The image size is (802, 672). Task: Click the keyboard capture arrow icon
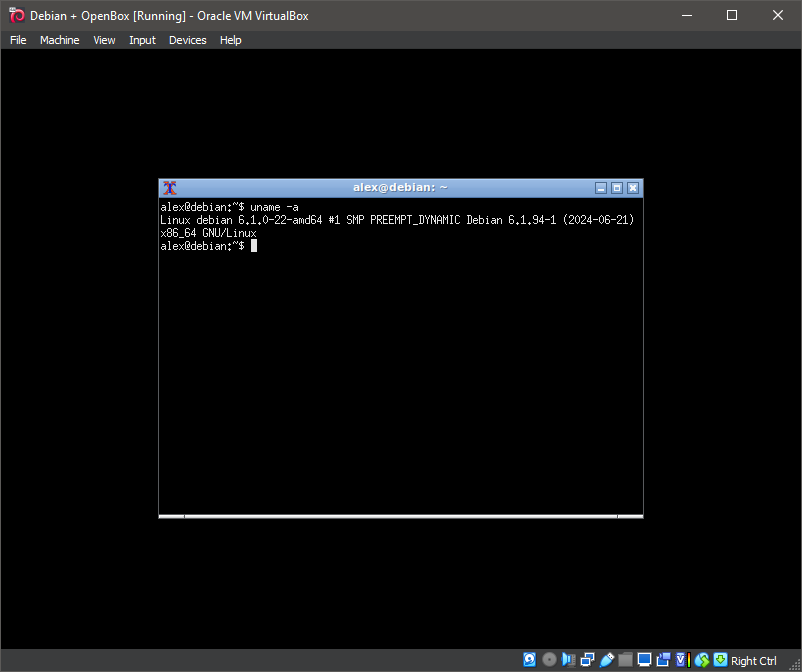(x=720, y=660)
